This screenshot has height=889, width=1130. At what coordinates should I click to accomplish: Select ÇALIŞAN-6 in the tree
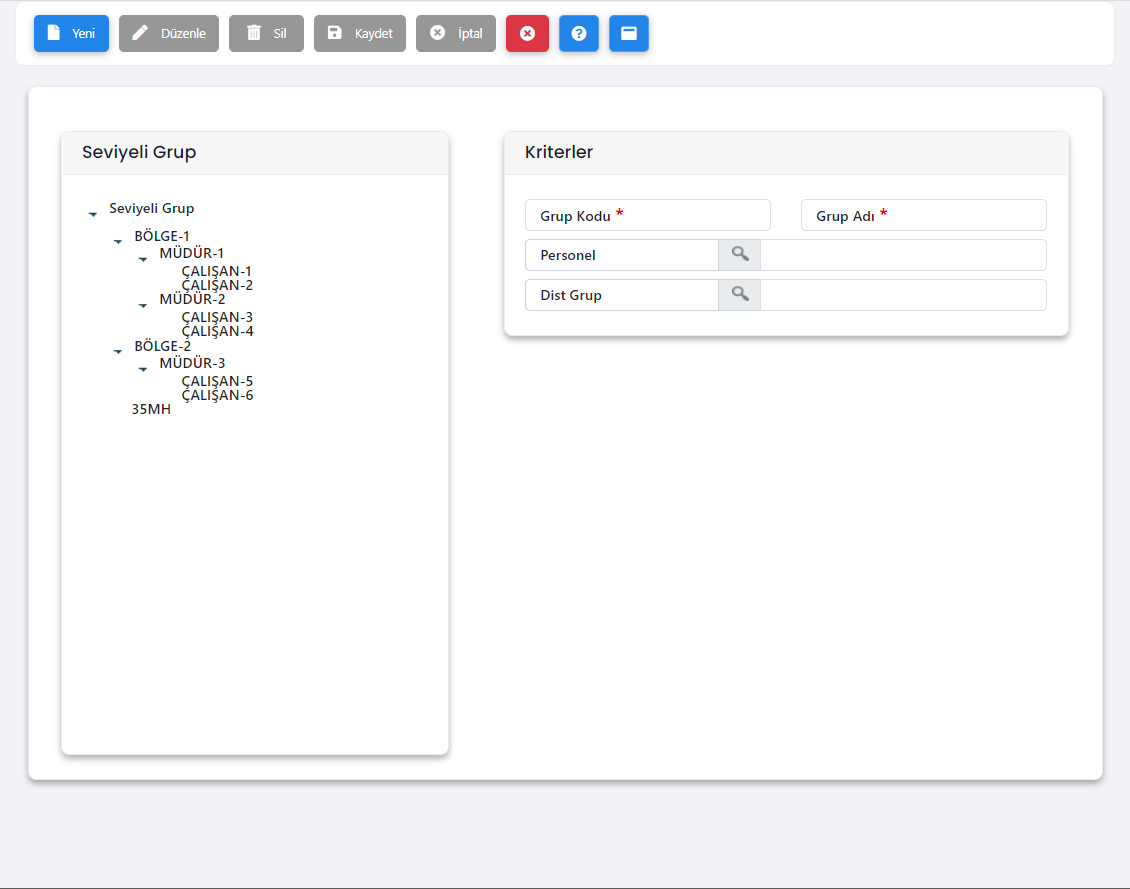pos(217,396)
